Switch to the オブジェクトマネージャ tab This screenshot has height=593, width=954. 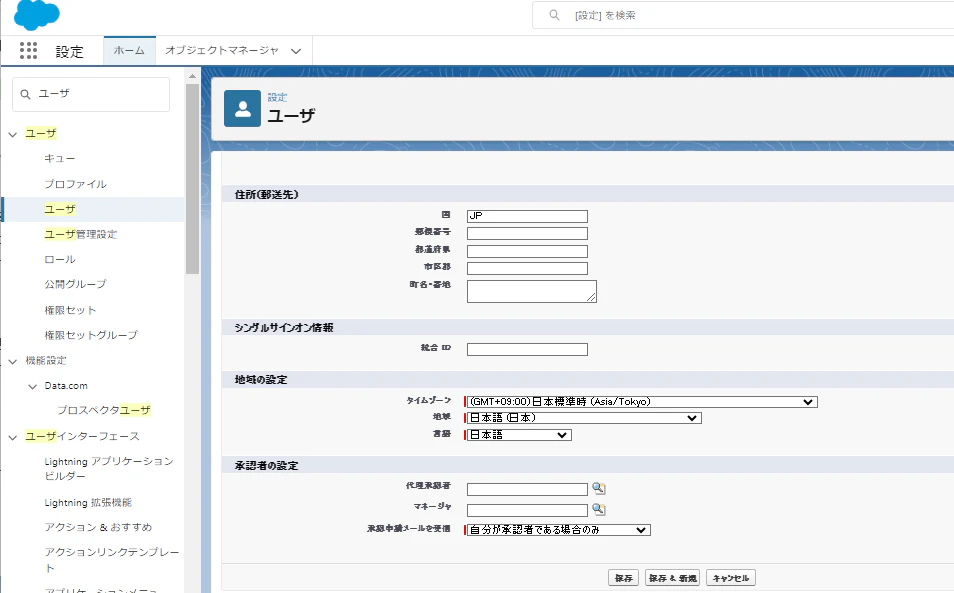click(x=221, y=50)
